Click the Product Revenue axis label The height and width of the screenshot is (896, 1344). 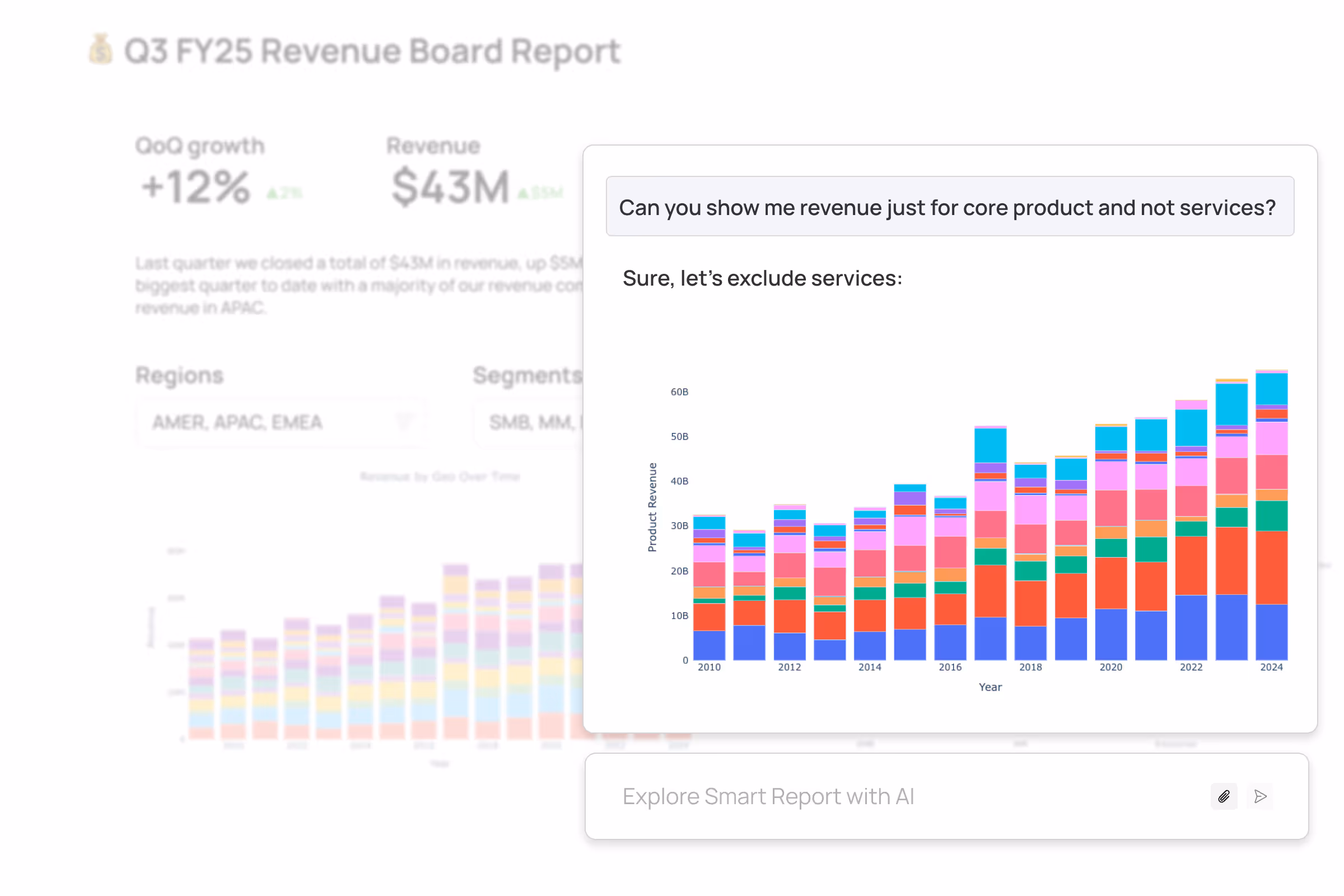tap(652, 507)
